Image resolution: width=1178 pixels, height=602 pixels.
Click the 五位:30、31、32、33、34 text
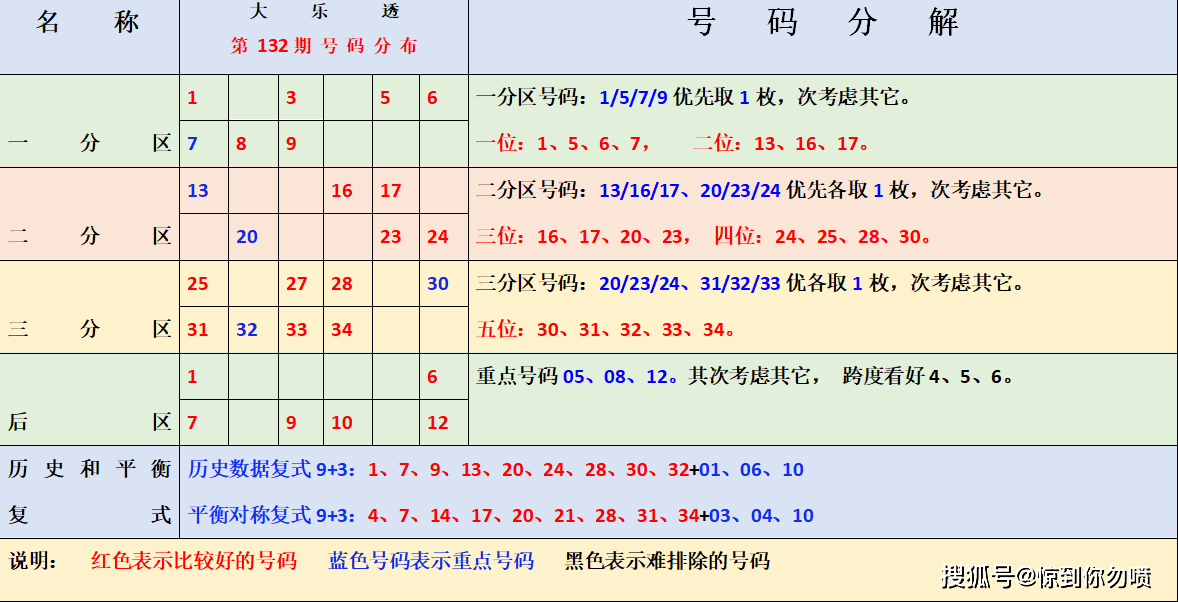coord(606,329)
